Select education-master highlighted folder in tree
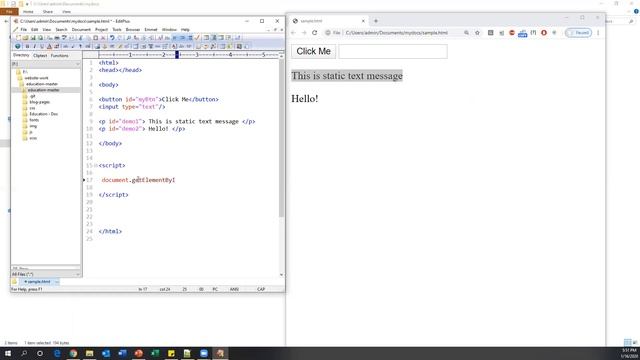Viewport: 640px width, 360px height. (43, 90)
